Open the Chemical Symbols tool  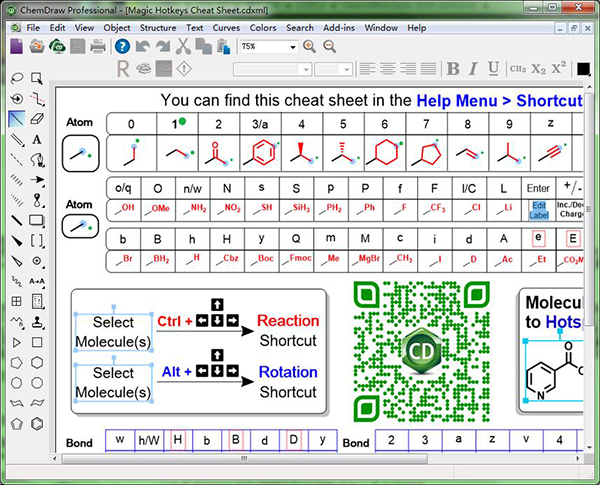coord(37,261)
